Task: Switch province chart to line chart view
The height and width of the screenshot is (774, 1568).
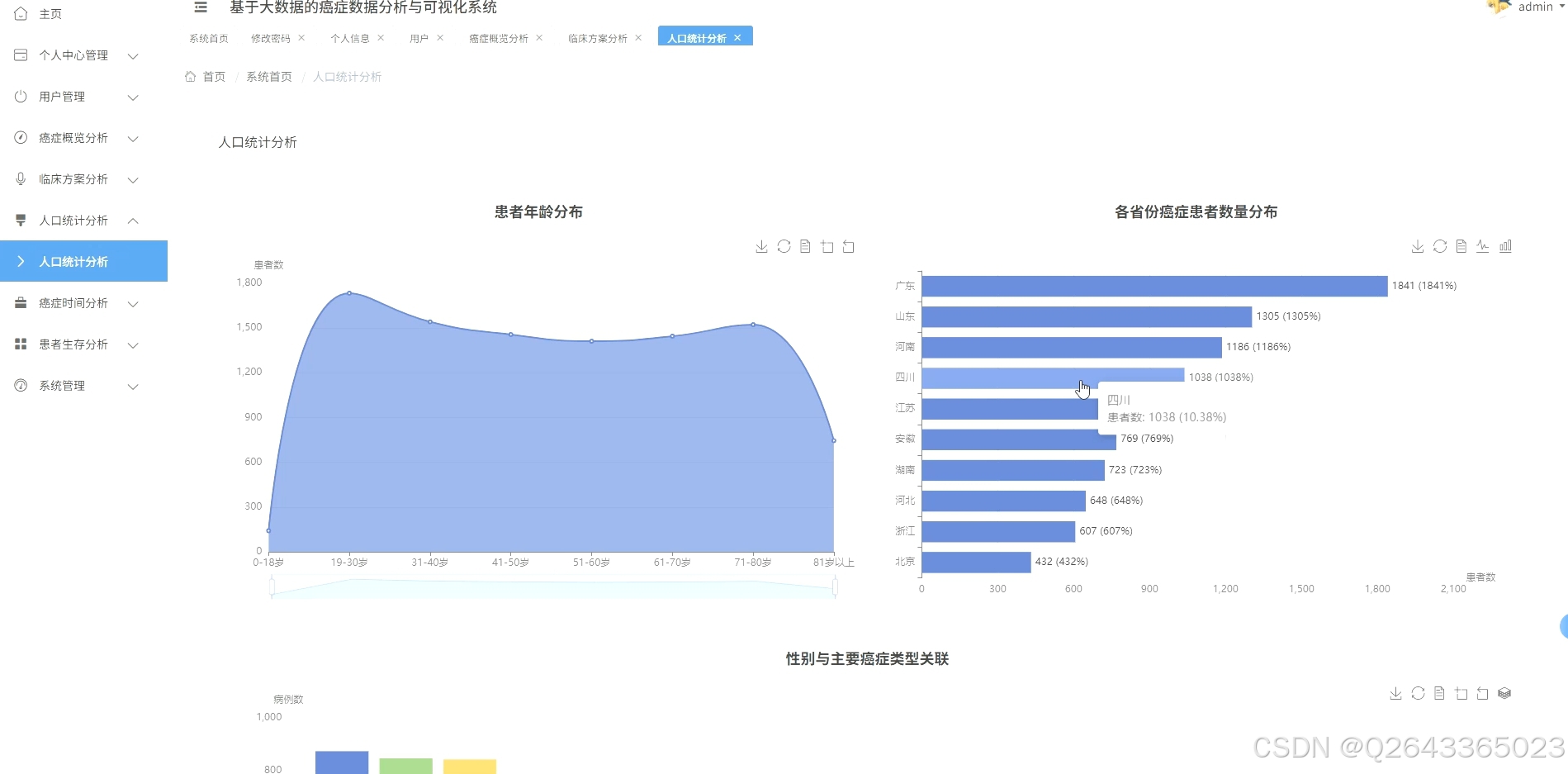Action: [1482, 245]
